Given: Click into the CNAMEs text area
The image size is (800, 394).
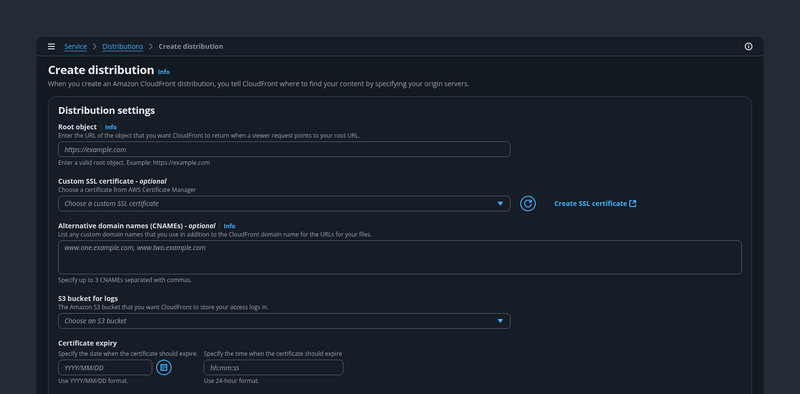Looking at the screenshot, I should coord(400,257).
